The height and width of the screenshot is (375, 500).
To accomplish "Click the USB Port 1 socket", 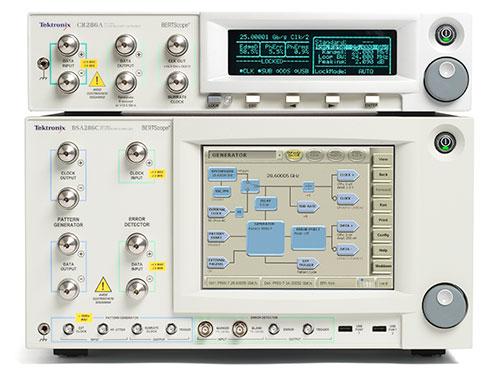I will [345, 329].
